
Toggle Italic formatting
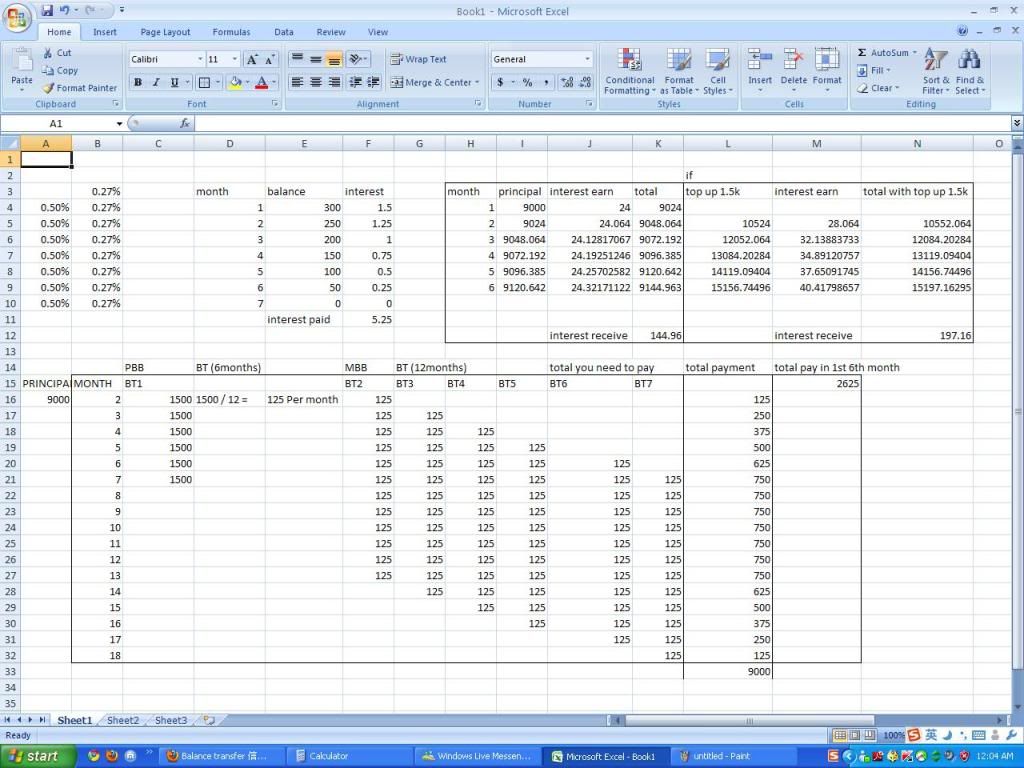pyautogui.click(x=156, y=83)
